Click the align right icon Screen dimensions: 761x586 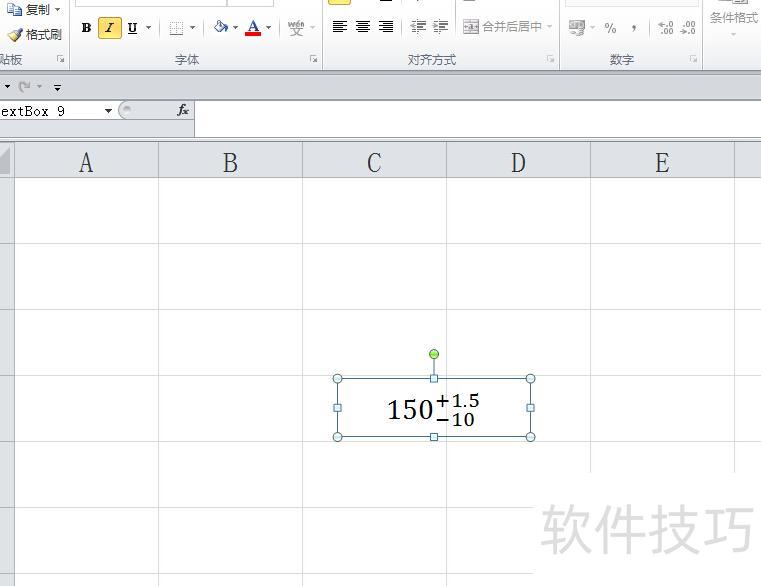tap(386, 27)
